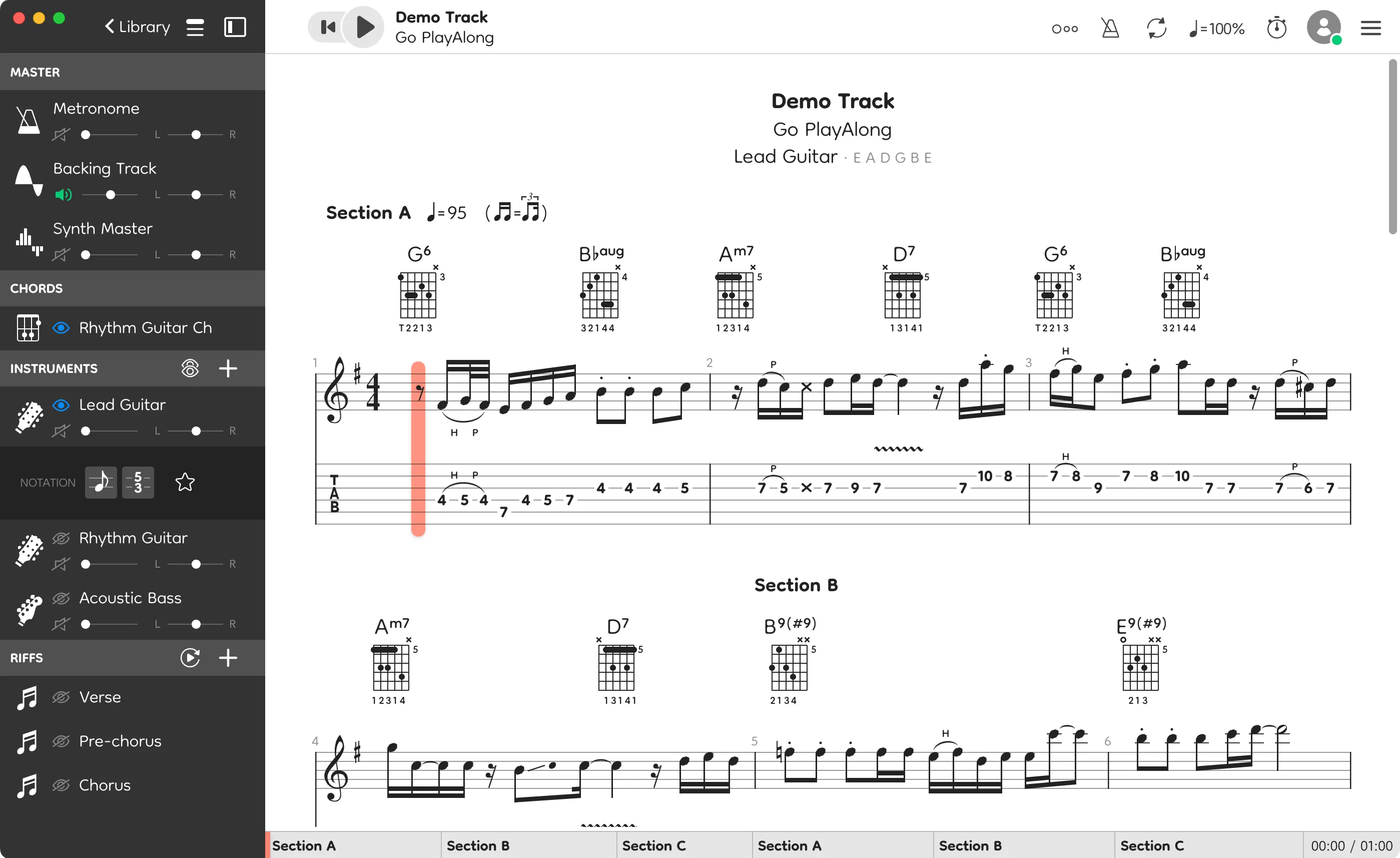The height and width of the screenshot is (858, 1400).
Task: Click the play button
Action: 365,27
